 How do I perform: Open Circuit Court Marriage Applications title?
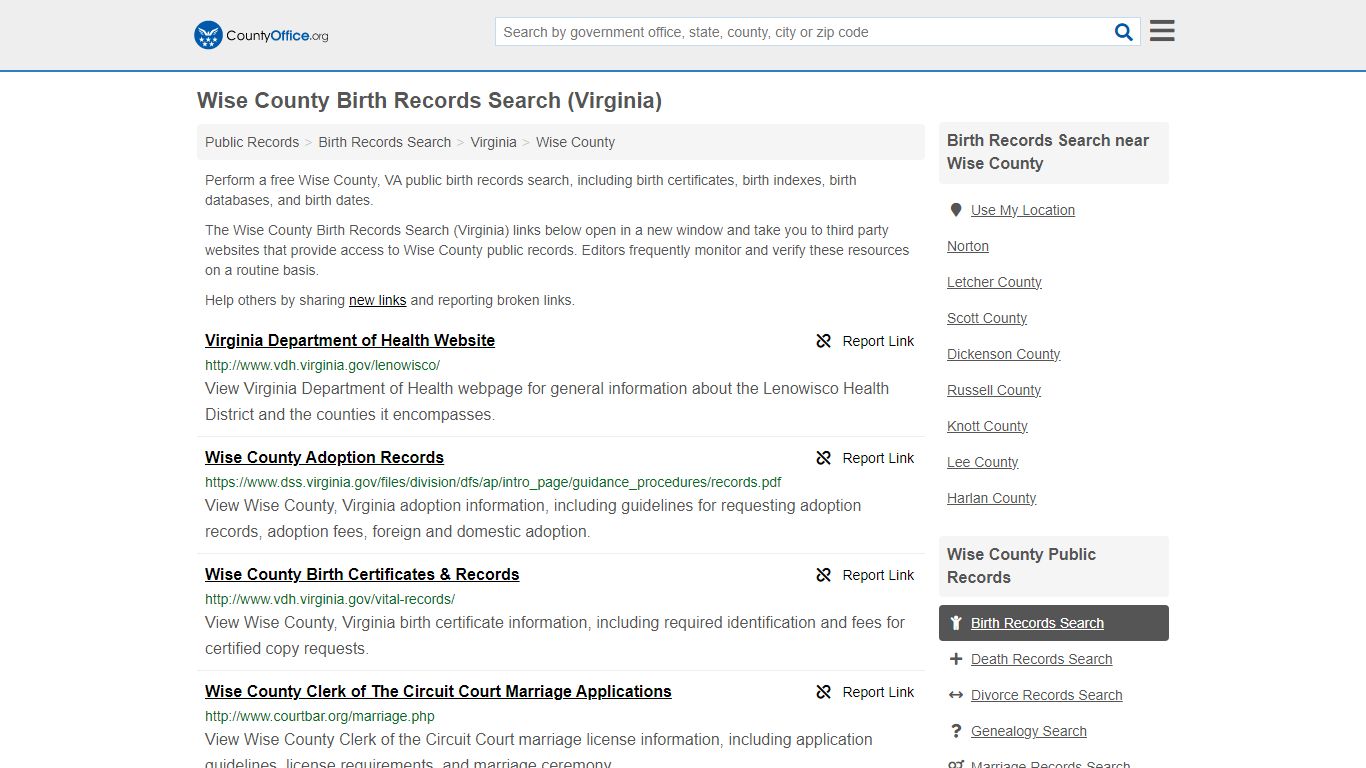click(438, 691)
